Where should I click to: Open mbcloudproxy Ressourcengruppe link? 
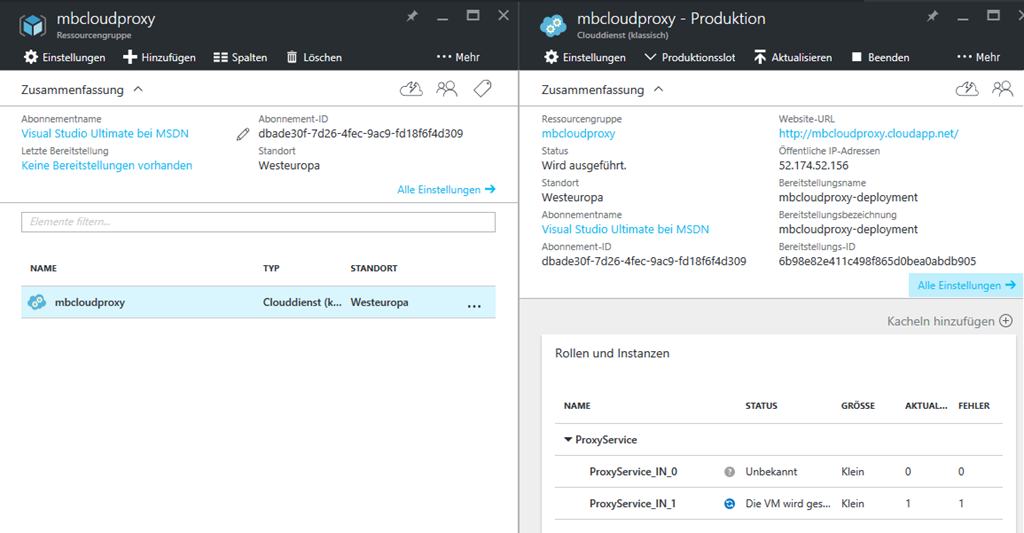tap(579, 133)
